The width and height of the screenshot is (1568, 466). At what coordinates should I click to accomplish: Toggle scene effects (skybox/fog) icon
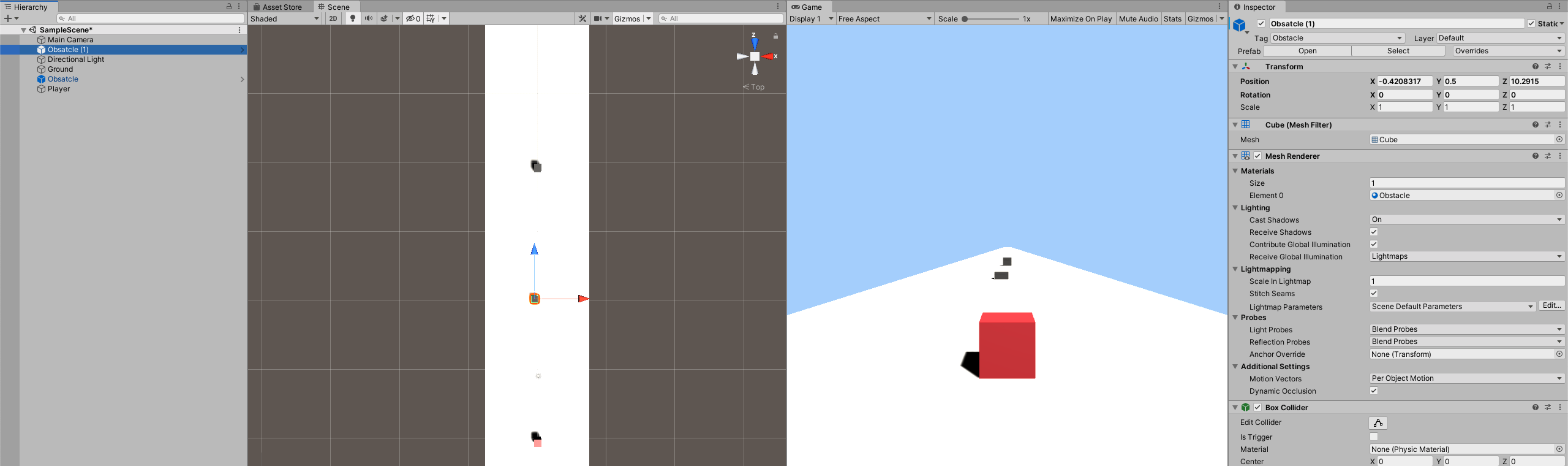pyautogui.click(x=384, y=18)
